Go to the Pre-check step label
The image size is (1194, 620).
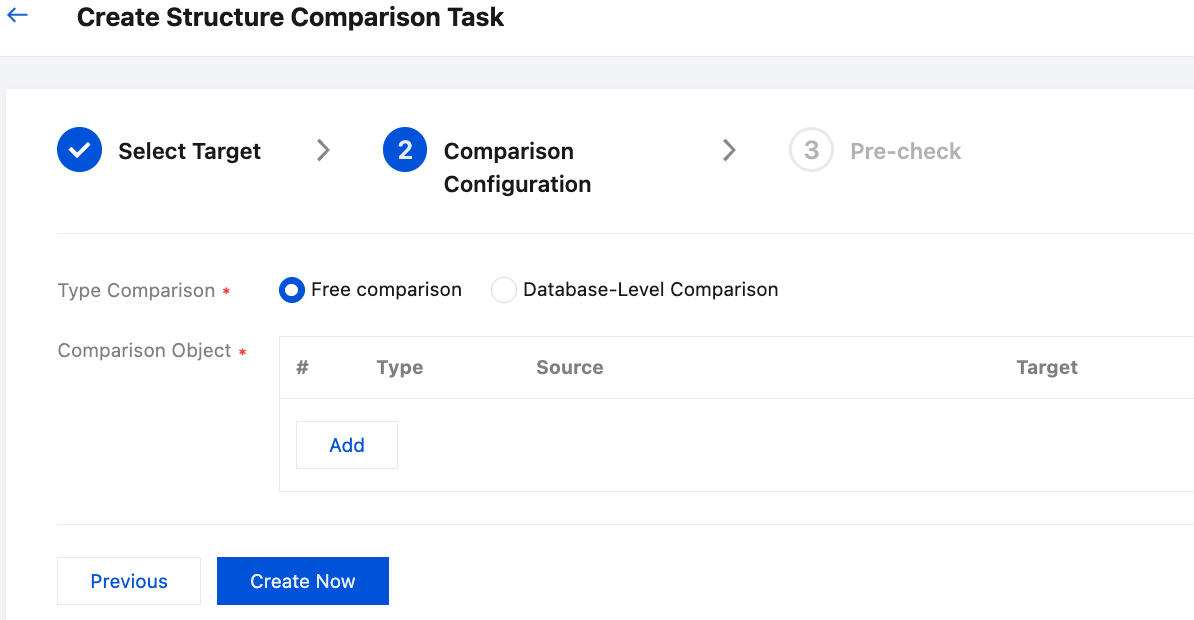pyautogui.click(x=905, y=151)
